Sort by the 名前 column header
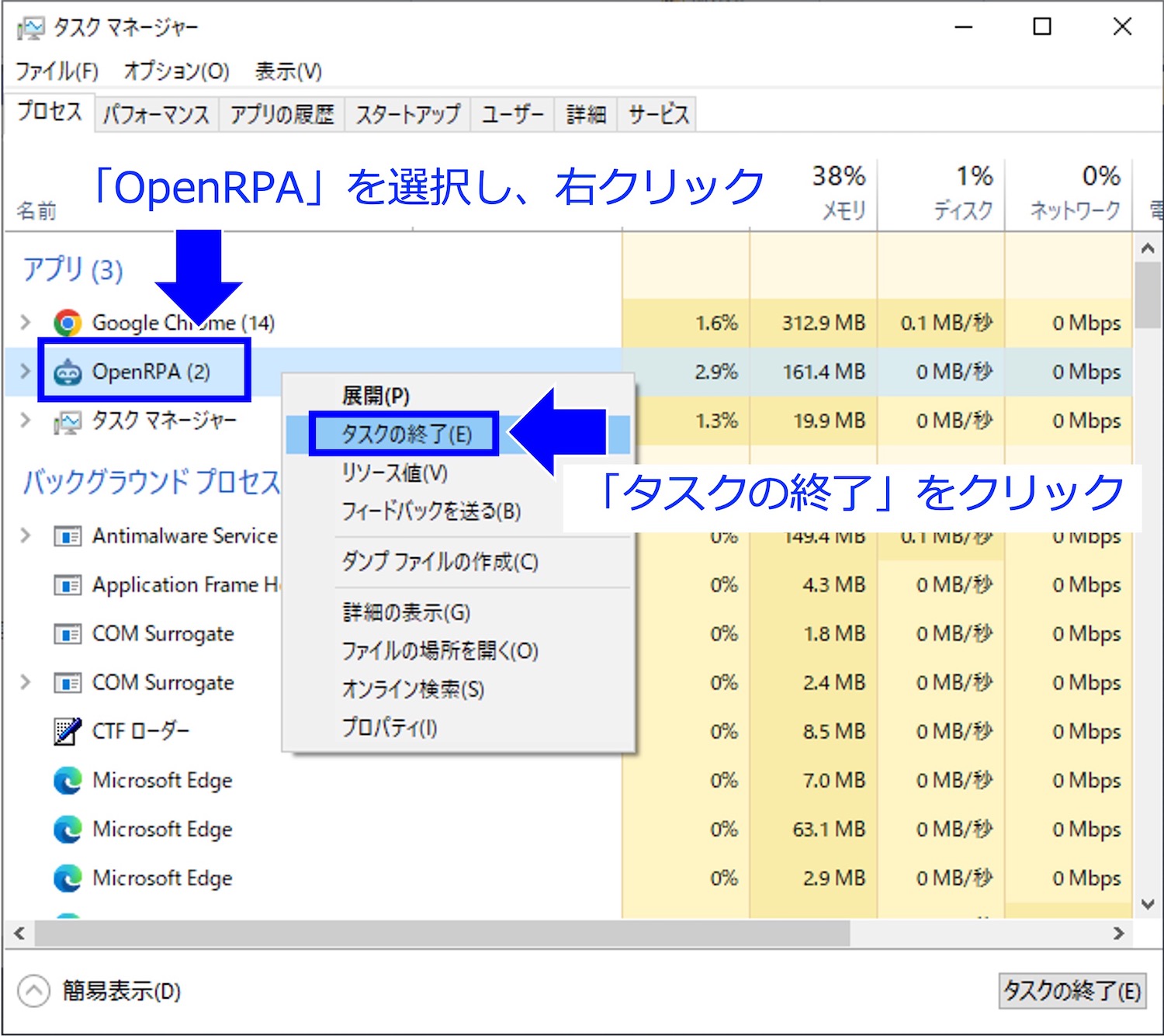The image size is (1164, 1036). 36,211
